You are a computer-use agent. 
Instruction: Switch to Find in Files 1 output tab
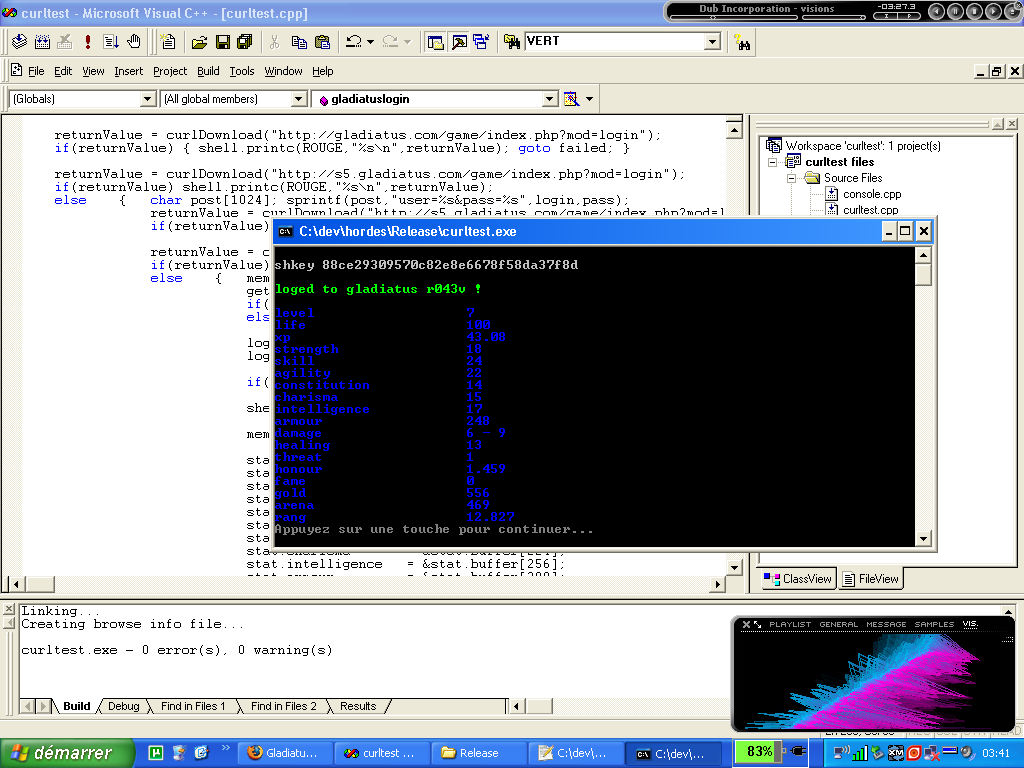coord(192,706)
